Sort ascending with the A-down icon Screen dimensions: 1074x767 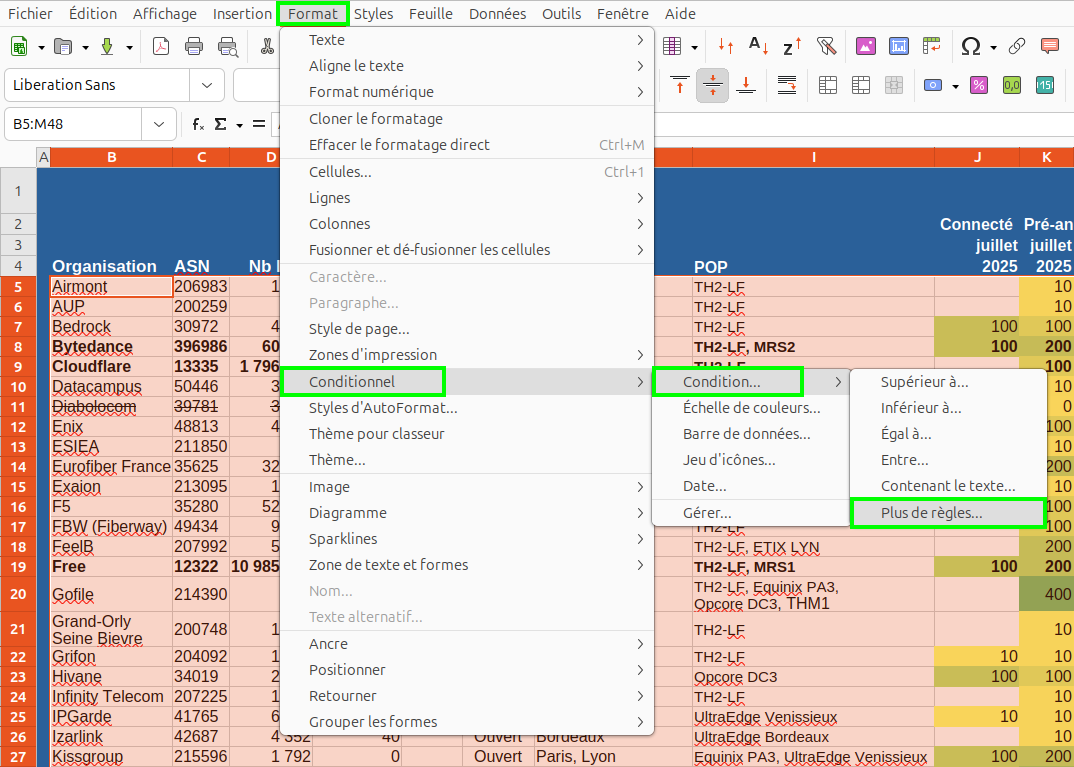point(759,47)
